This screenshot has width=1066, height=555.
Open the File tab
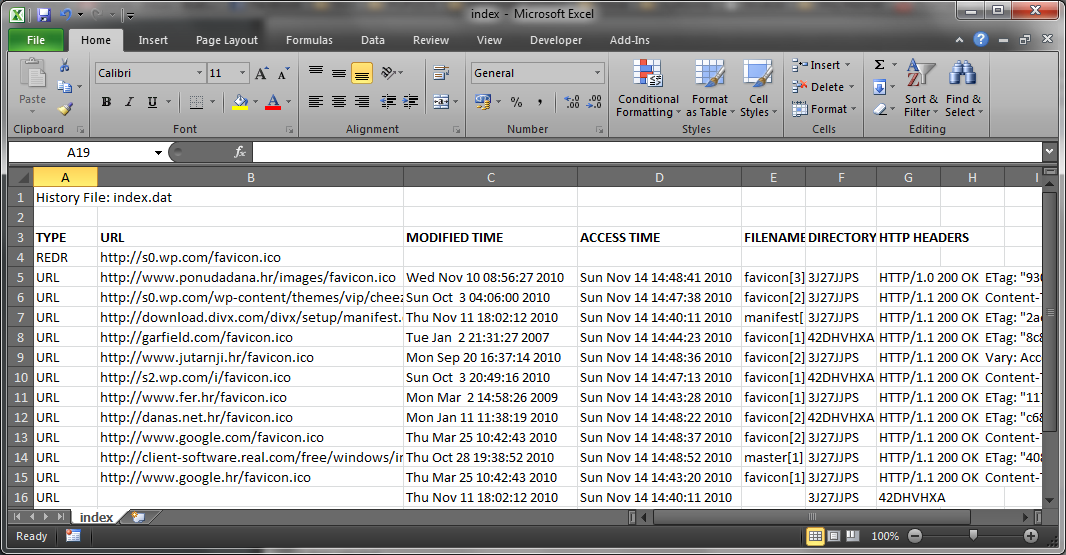[x=36, y=40]
